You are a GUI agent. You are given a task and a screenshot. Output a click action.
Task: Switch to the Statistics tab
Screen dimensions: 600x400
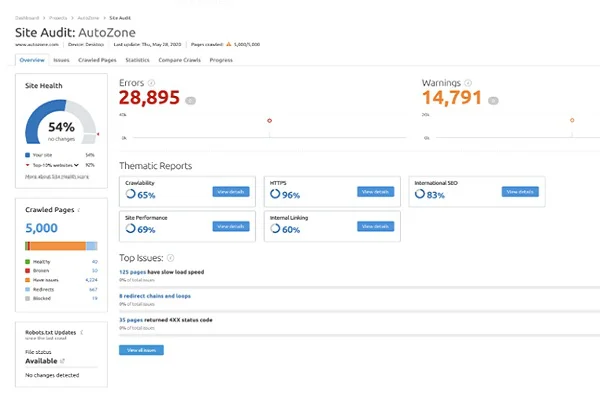[x=137, y=60]
